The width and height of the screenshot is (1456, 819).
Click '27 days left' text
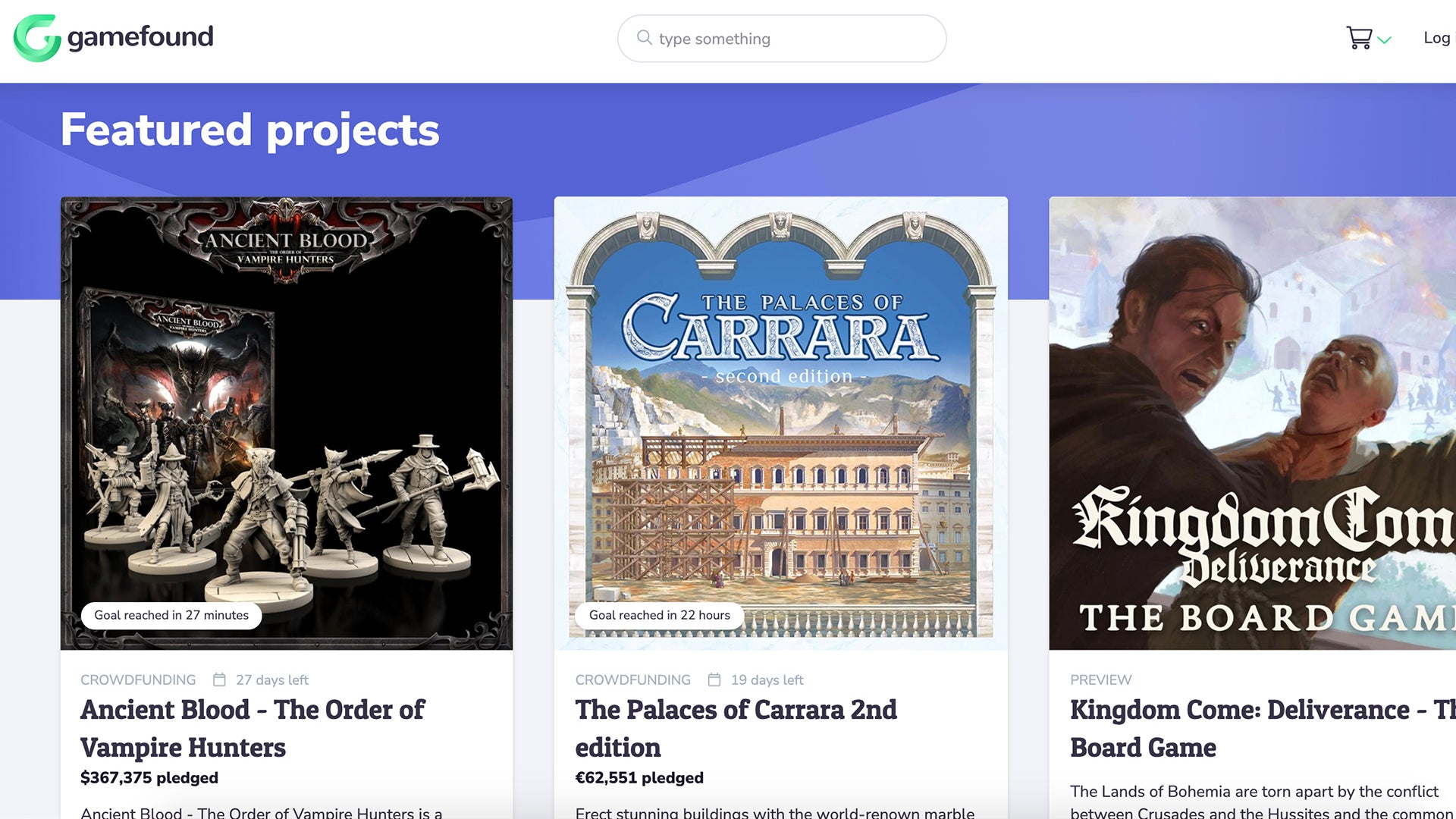click(272, 680)
